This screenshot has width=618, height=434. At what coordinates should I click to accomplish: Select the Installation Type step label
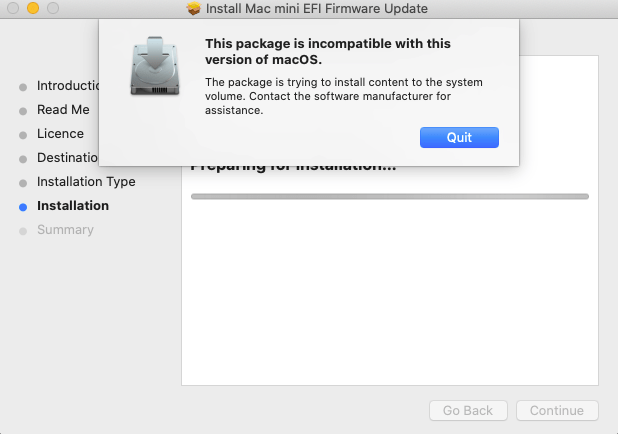click(86, 182)
